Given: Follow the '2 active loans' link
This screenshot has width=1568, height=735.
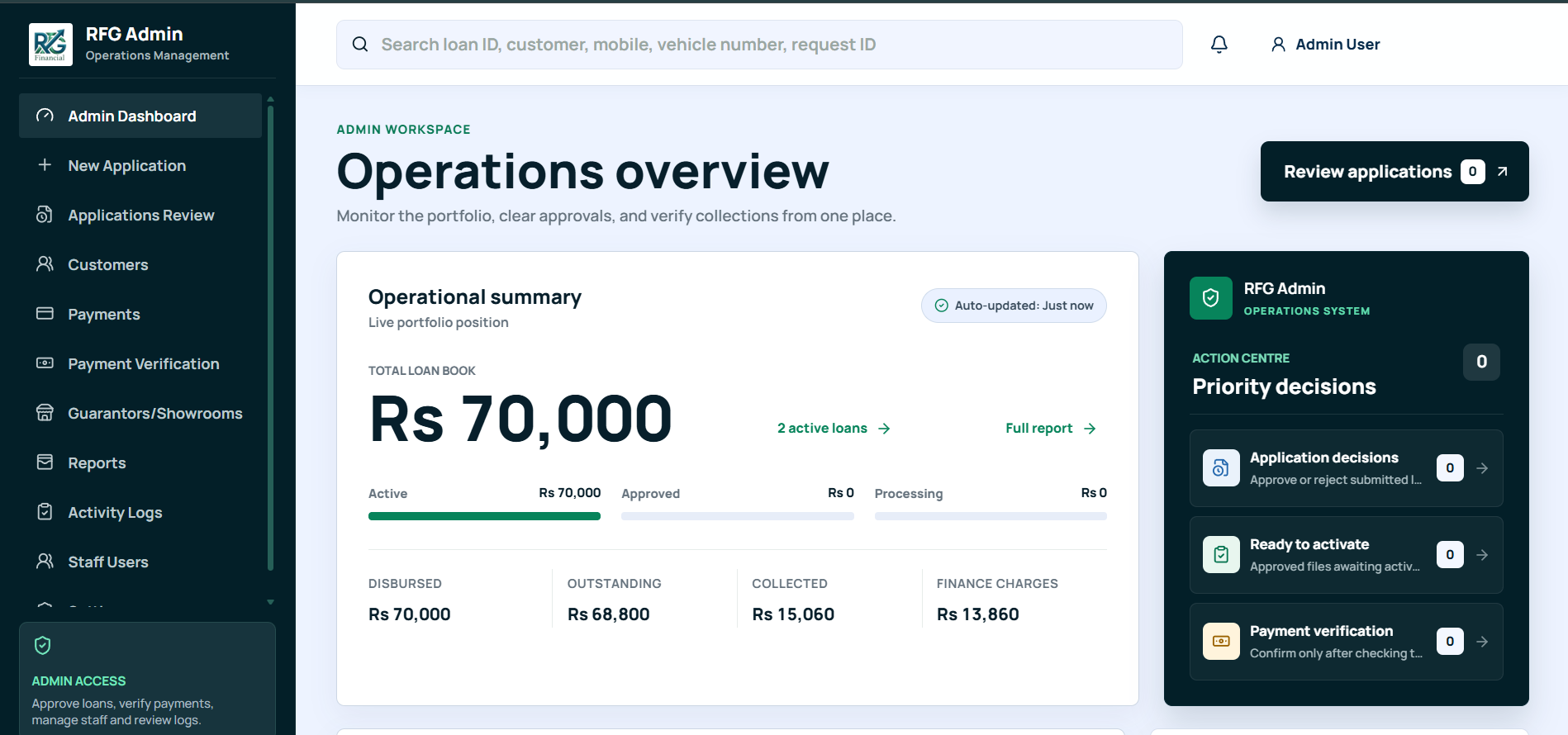Looking at the screenshot, I should pos(834,429).
